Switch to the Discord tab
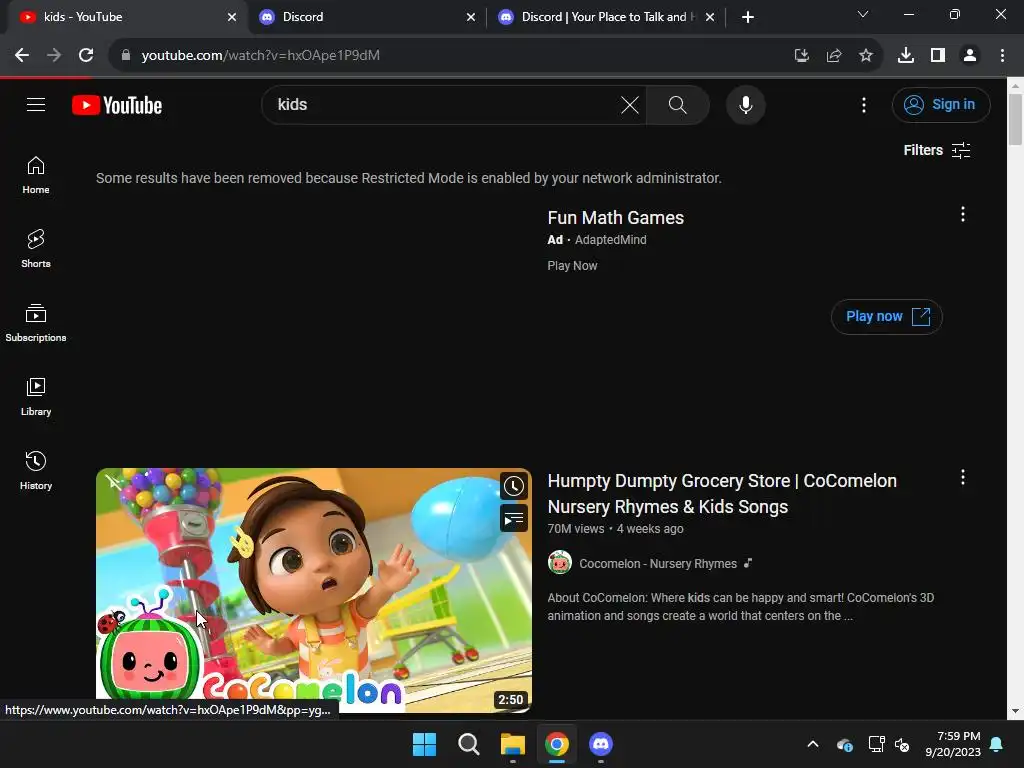Screen dimensions: 1024x768 [366, 17]
